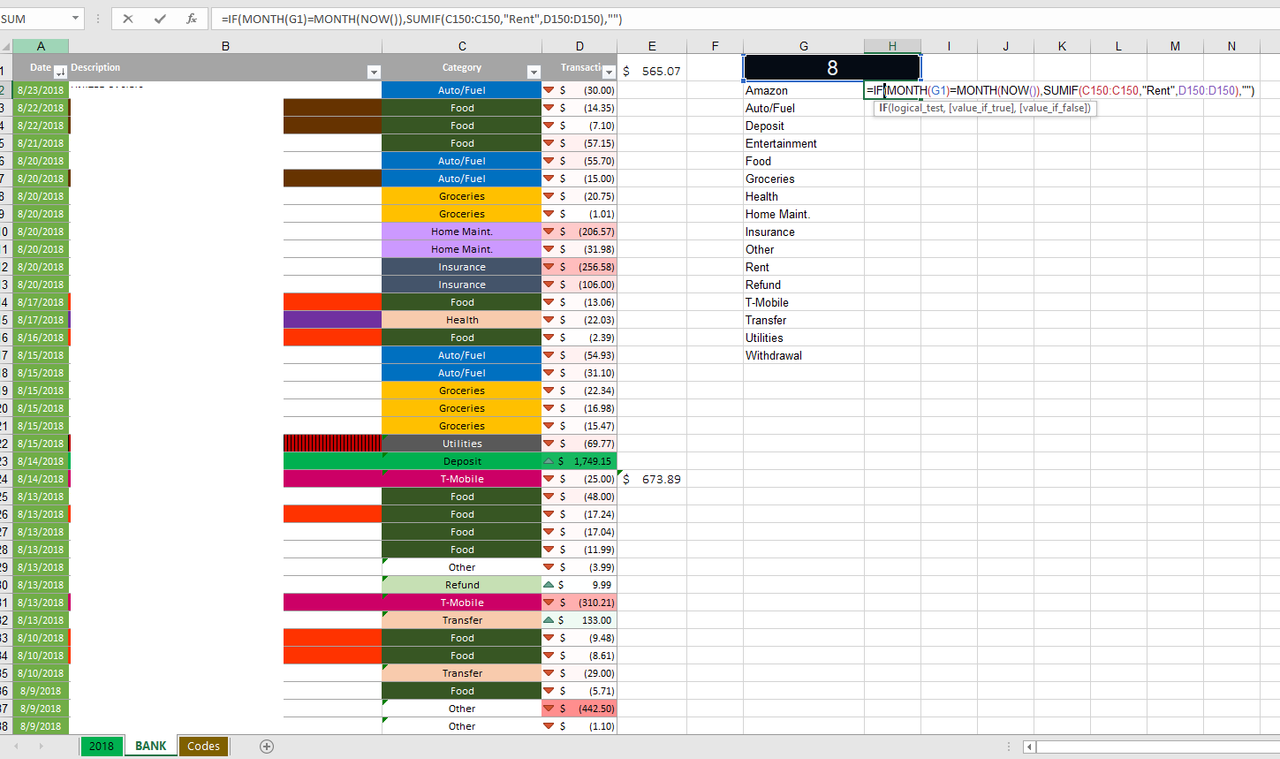Open Name Box dropdown arrow

pos(77,19)
